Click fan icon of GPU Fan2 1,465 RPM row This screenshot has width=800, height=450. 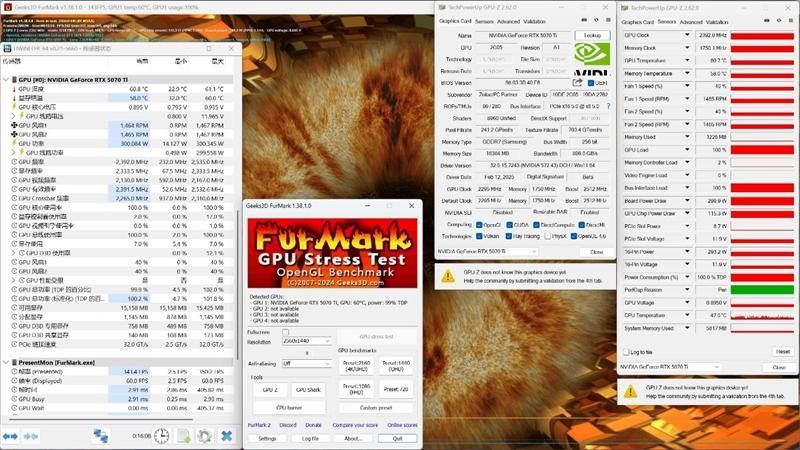coord(14,134)
